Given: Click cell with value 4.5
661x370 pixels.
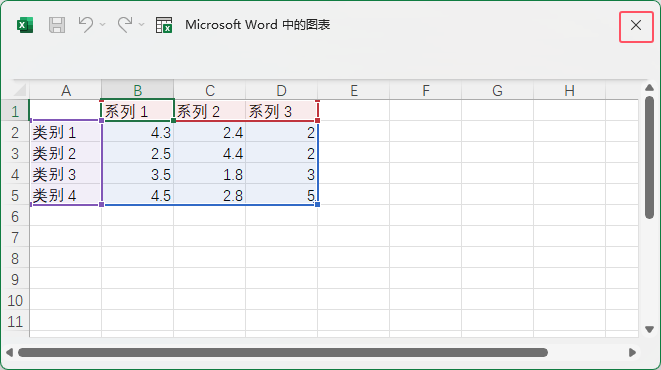Looking at the screenshot, I should click(137, 195).
